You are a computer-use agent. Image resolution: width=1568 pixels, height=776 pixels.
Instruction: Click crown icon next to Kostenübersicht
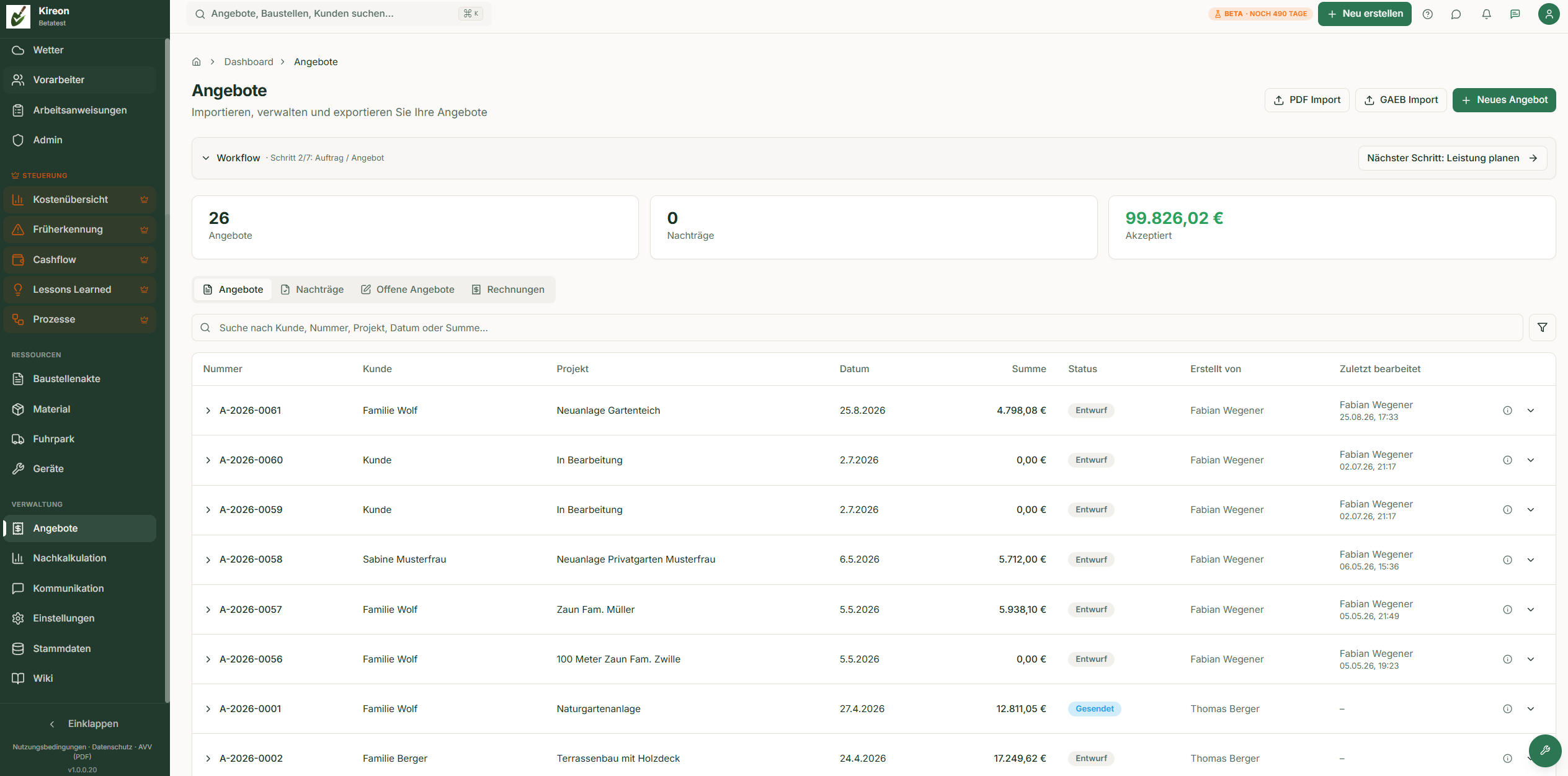tap(145, 200)
